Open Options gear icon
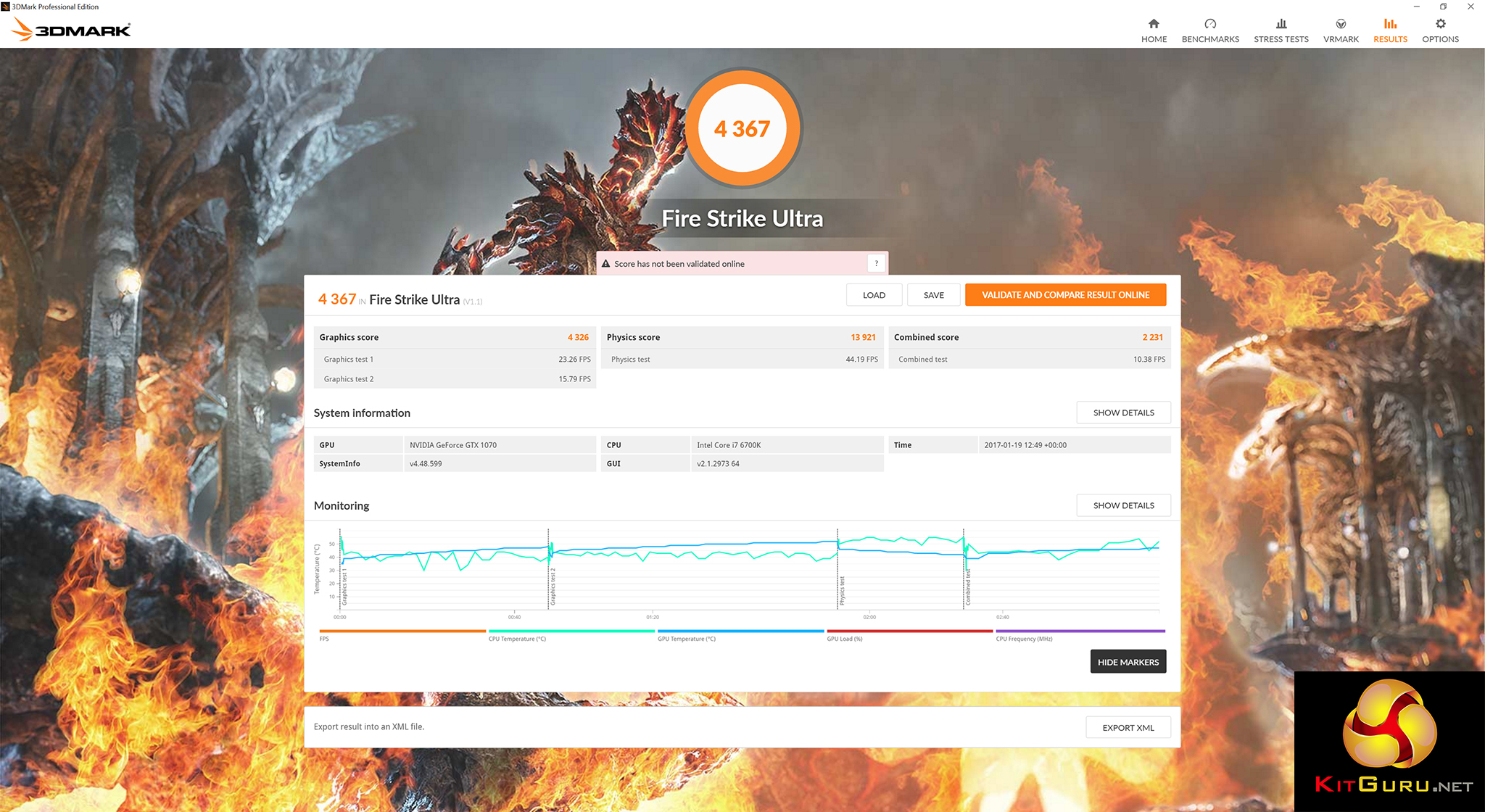 [x=1440, y=24]
